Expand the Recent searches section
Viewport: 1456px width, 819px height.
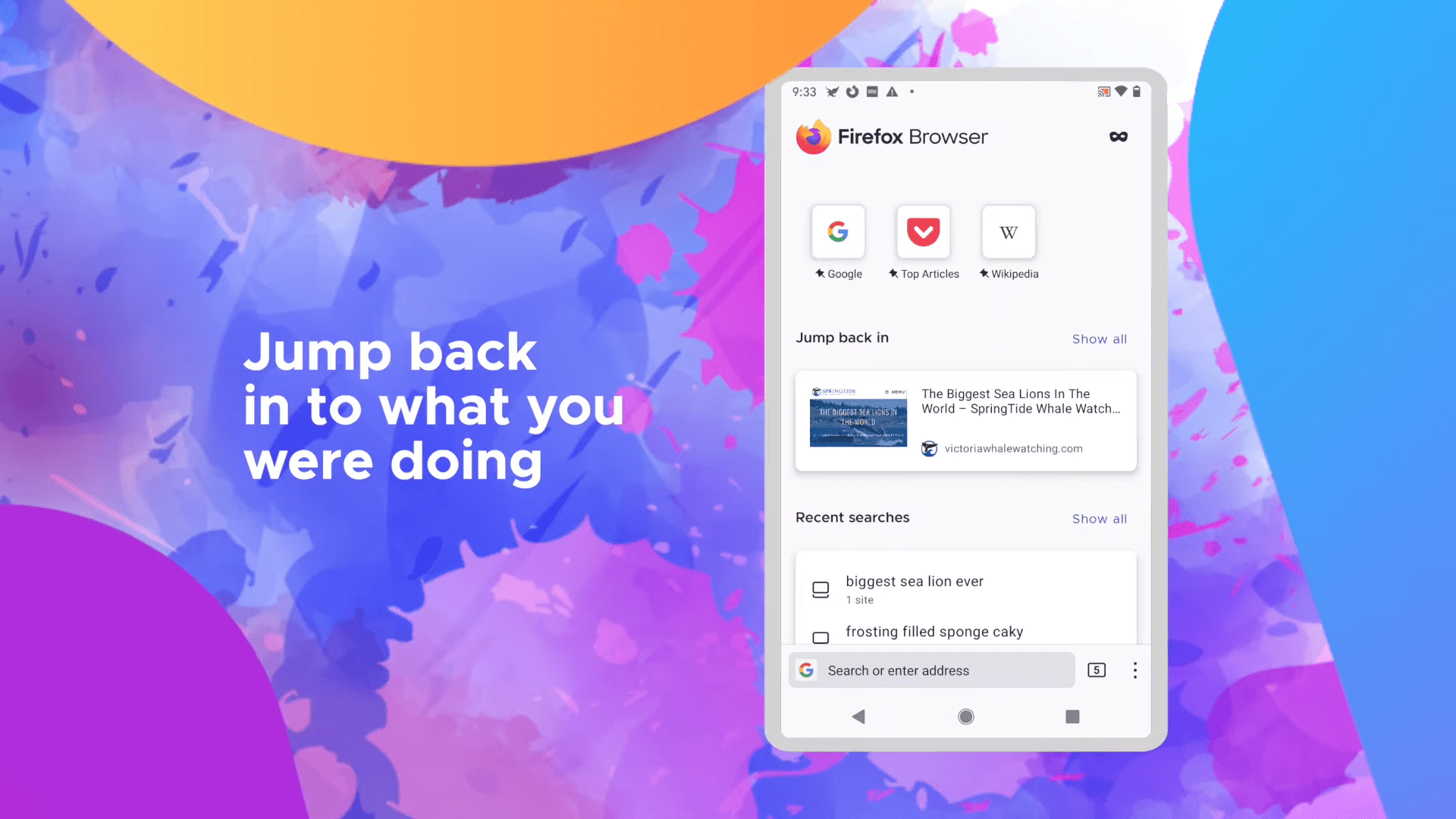pyautogui.click(x=1099, y=518)
